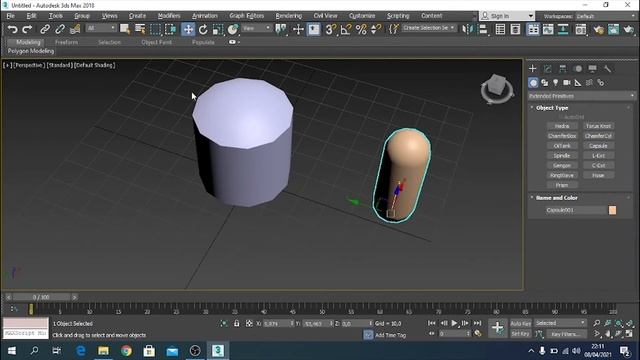
Task: Toggle the Auto Key button
Action: pyautogui.click(x=521, y=323)
